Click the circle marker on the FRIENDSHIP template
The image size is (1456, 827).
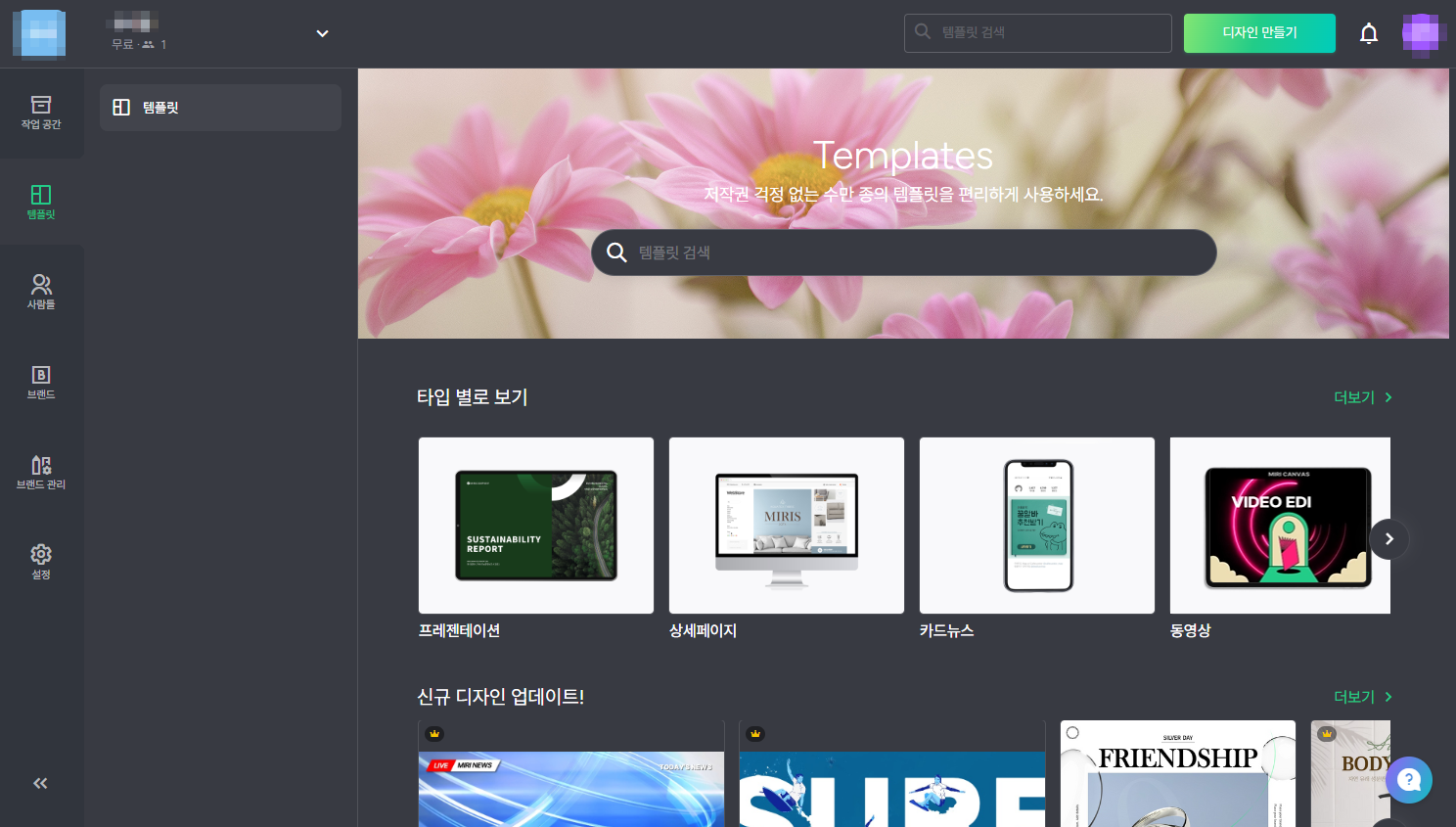1072,733
